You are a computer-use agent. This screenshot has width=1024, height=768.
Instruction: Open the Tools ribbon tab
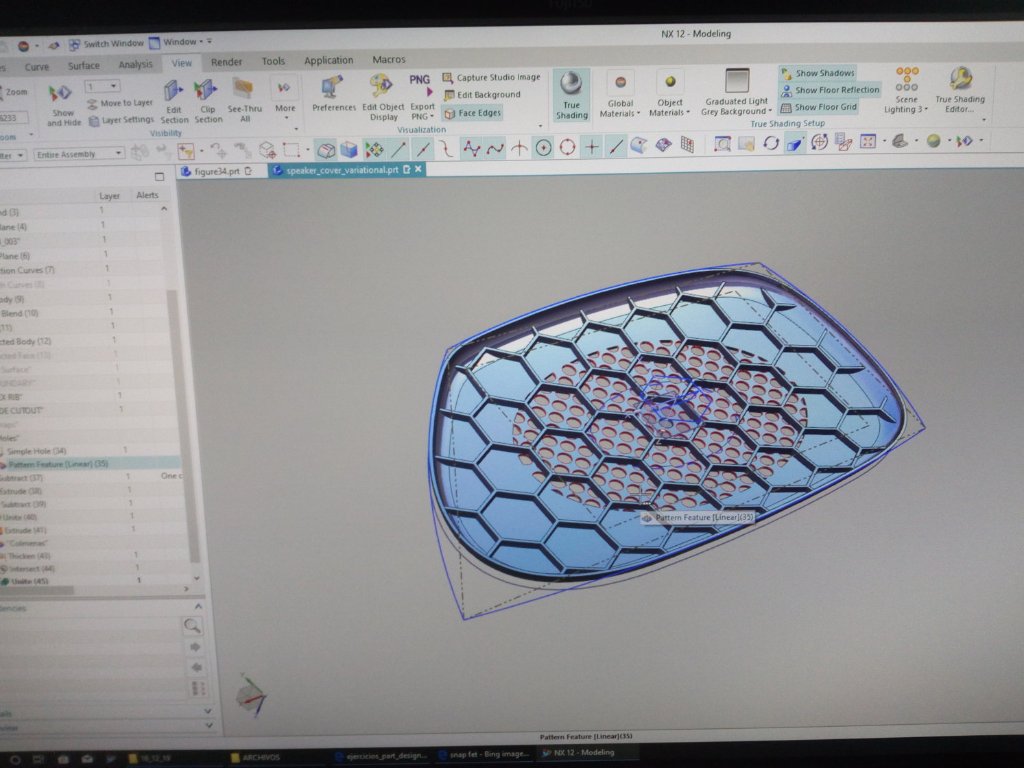click(x=273, y=61)
